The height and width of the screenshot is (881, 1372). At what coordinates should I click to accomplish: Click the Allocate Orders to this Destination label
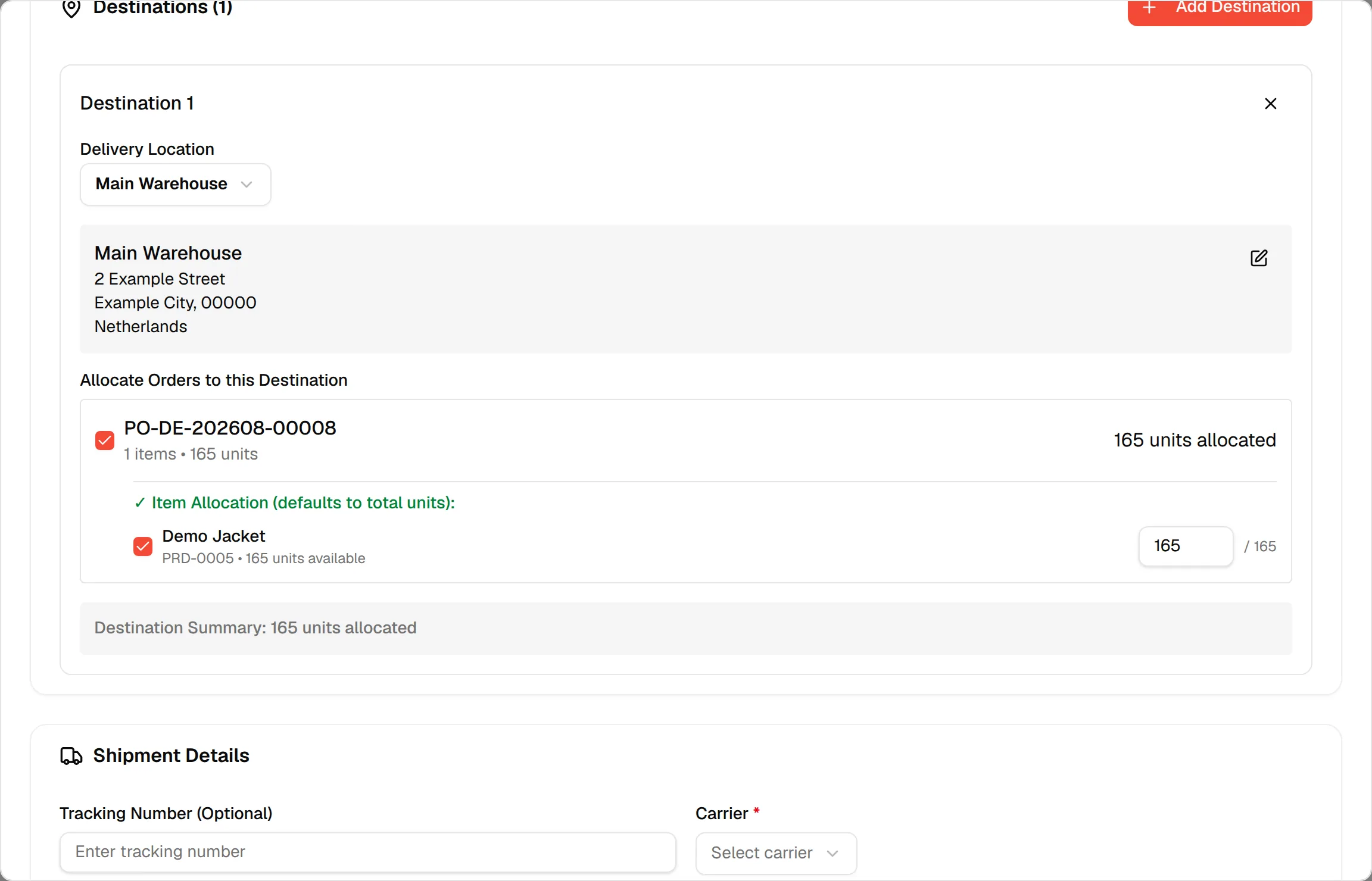coord(214,380)
